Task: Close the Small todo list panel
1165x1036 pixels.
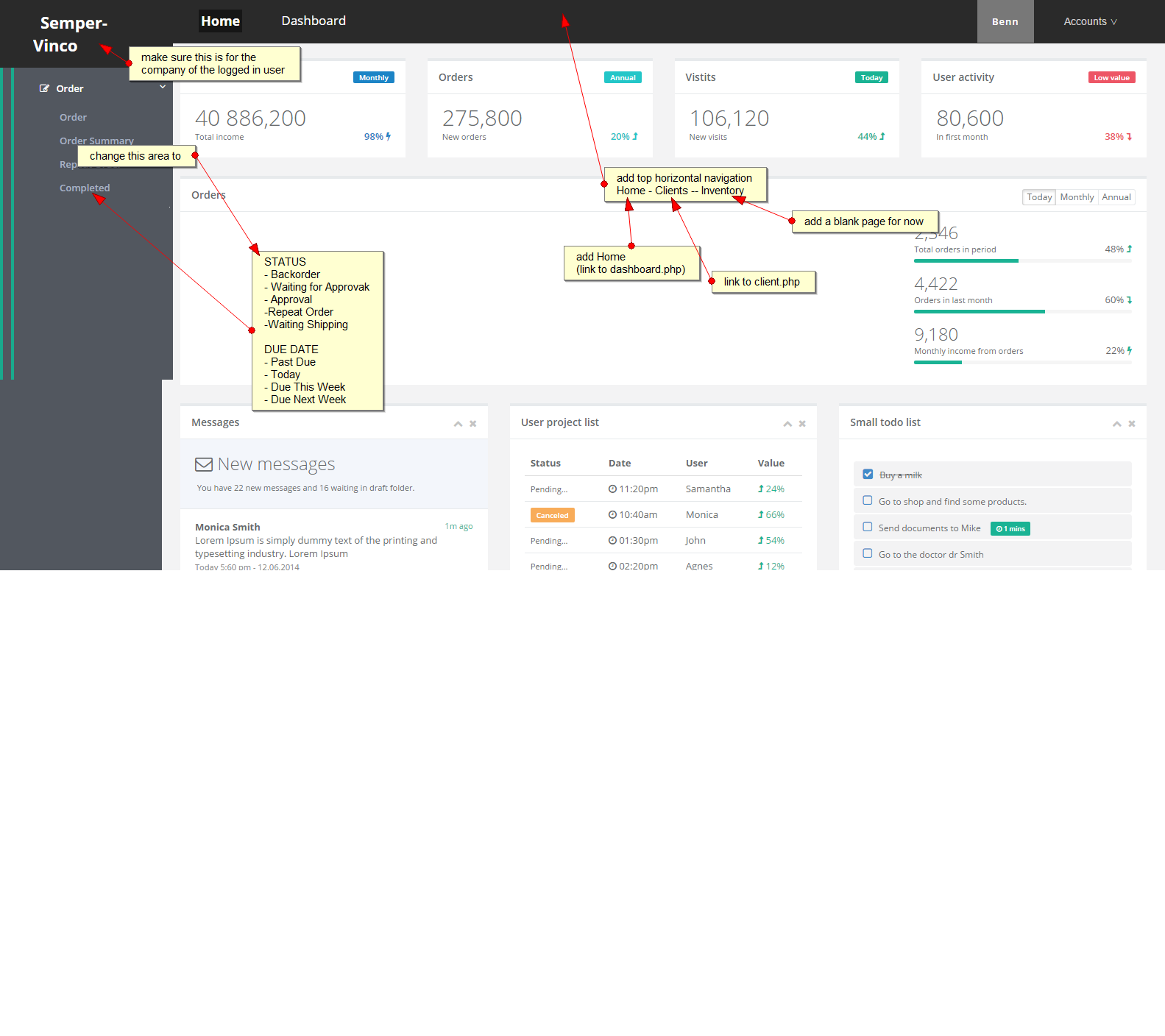Action: click(x=1132, y=424)
